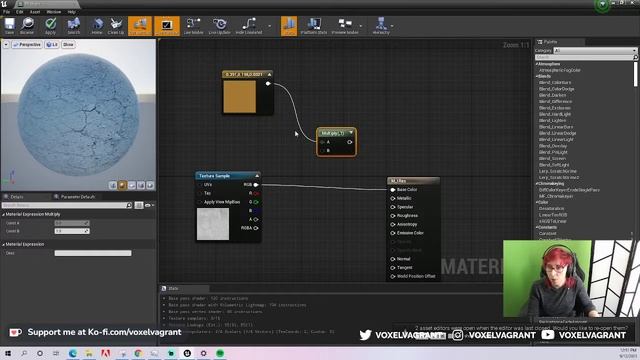Toggle the orange toolbar button left of Live Nodes

tap(167, 26)
